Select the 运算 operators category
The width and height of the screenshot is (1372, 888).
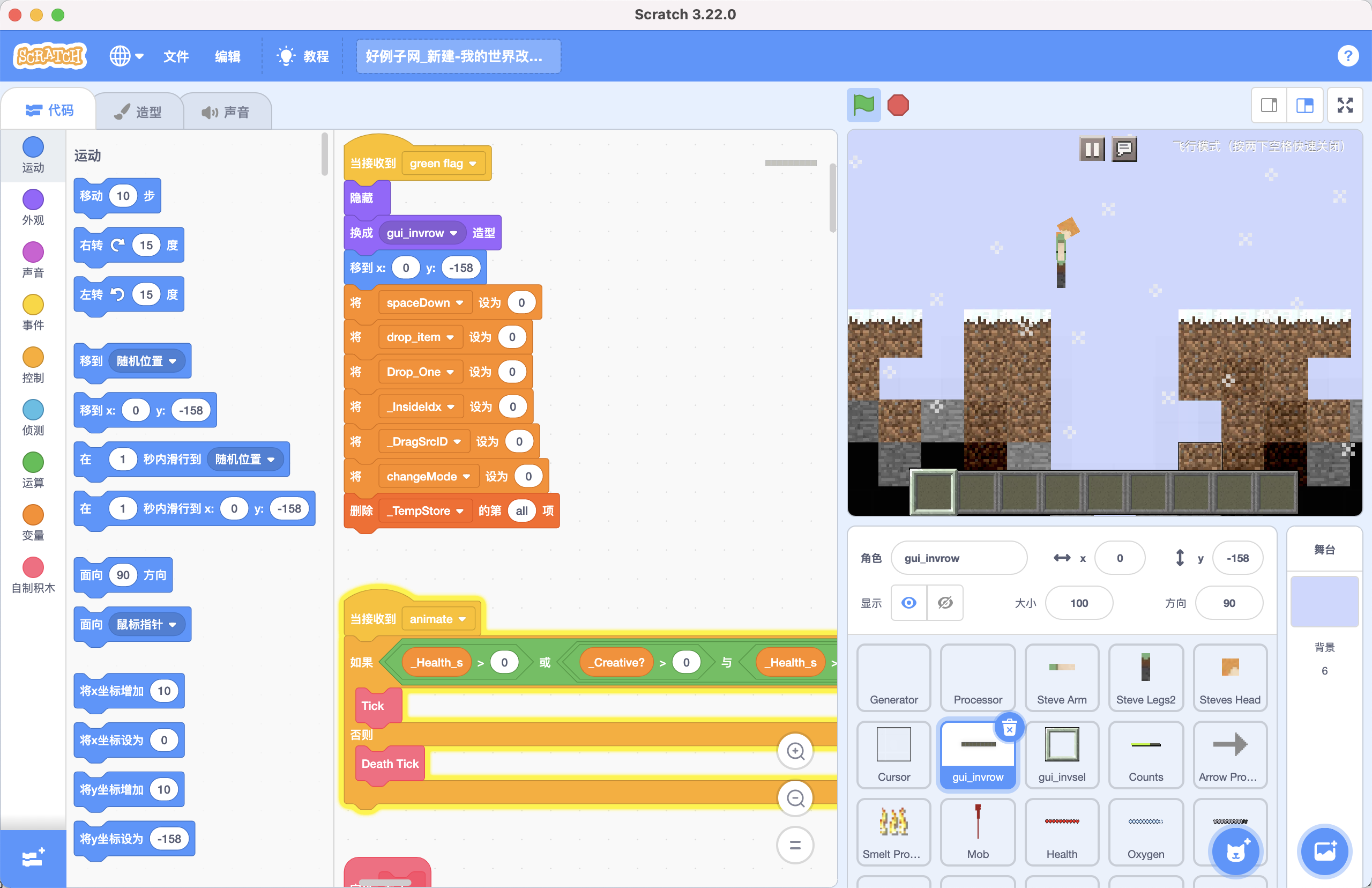tap(33, 470)
